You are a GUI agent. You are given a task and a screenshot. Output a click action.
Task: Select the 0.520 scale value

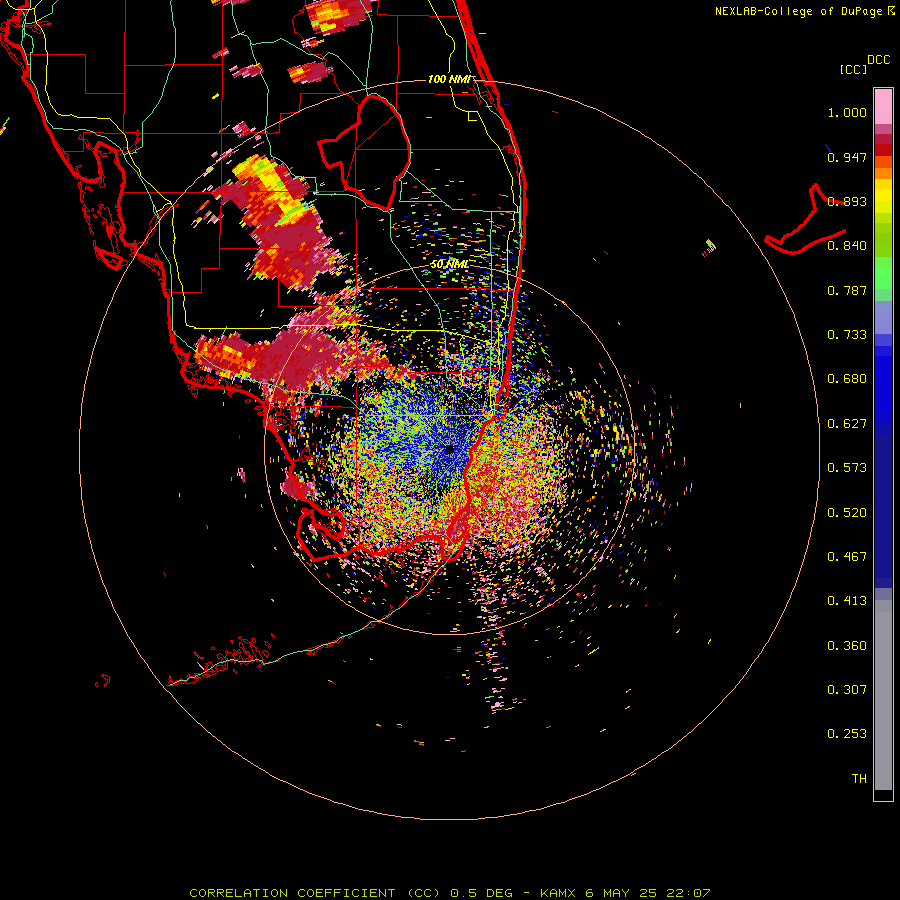(847, 513)
